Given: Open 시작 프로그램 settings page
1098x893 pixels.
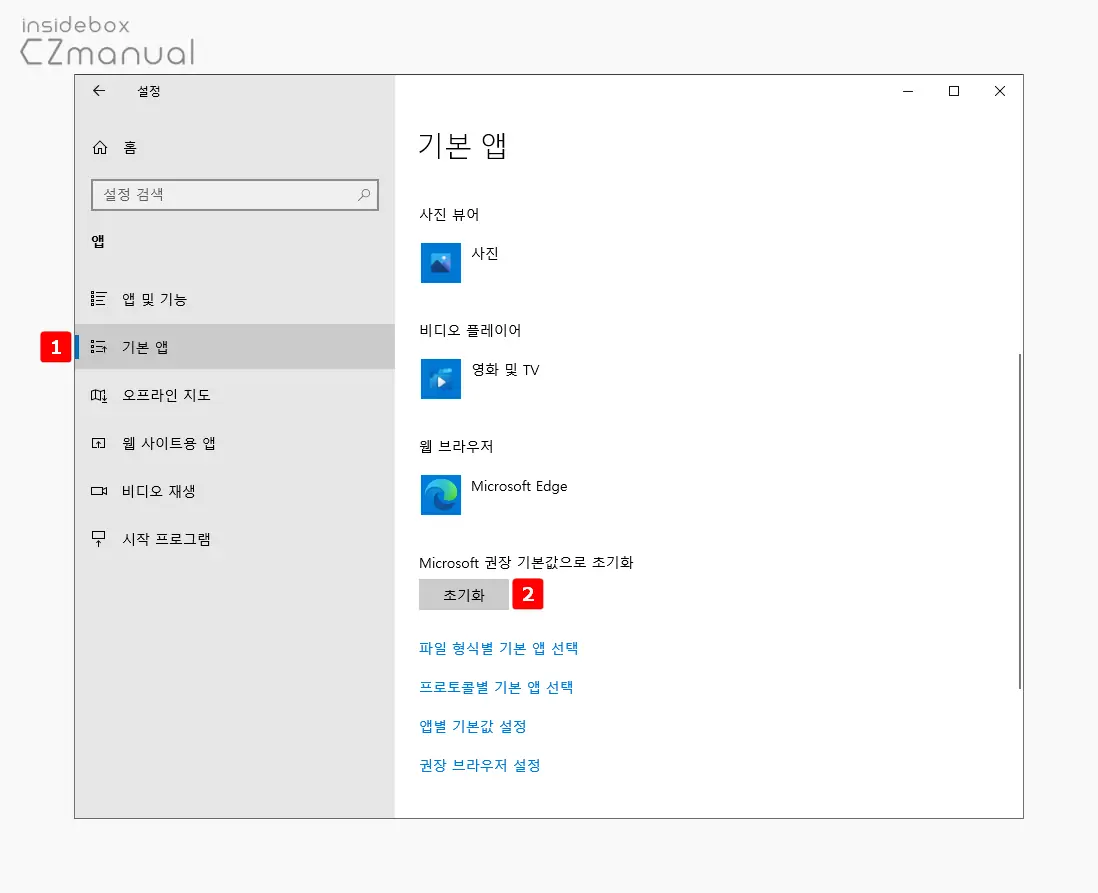Looking at the screenshot, I should (235, 539).
